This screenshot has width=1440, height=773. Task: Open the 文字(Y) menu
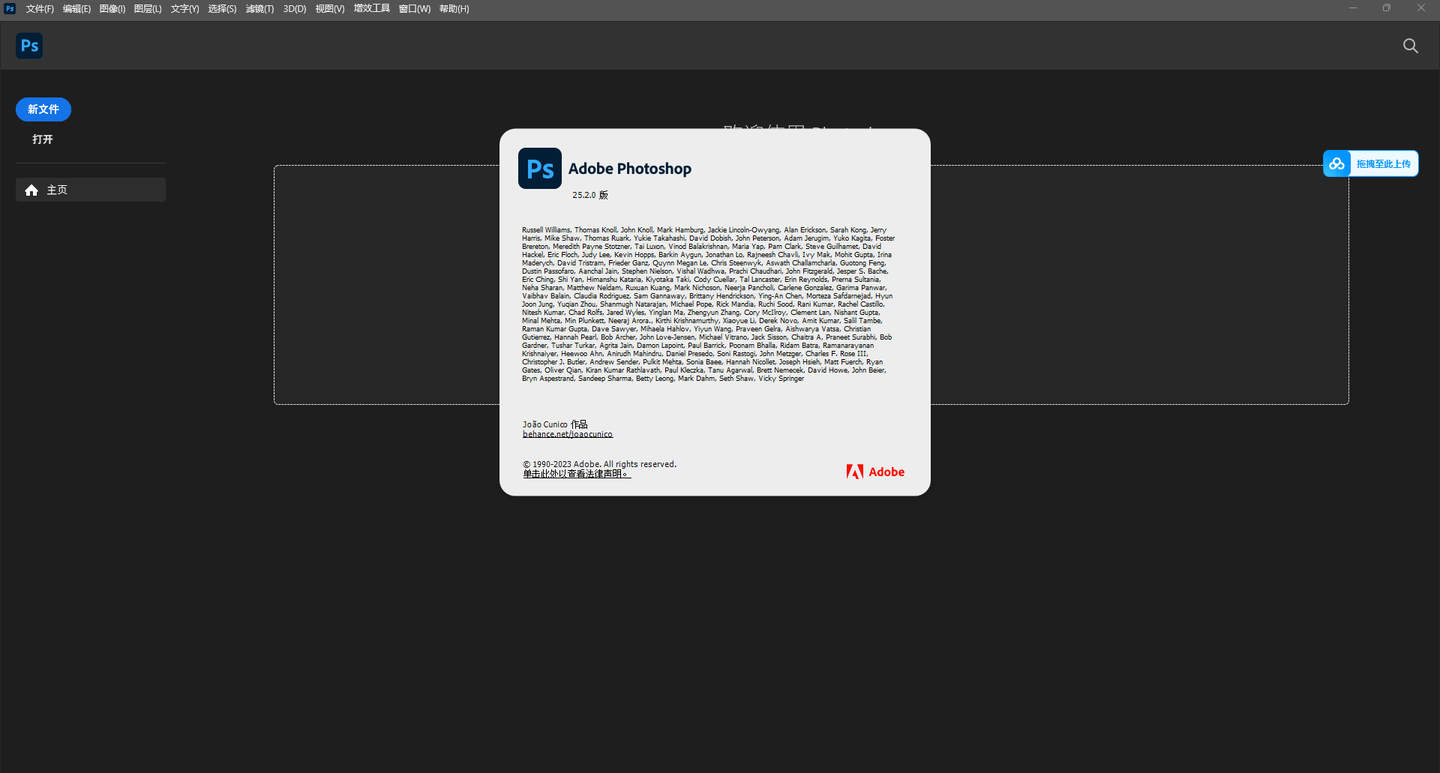(x=185, y=9)
